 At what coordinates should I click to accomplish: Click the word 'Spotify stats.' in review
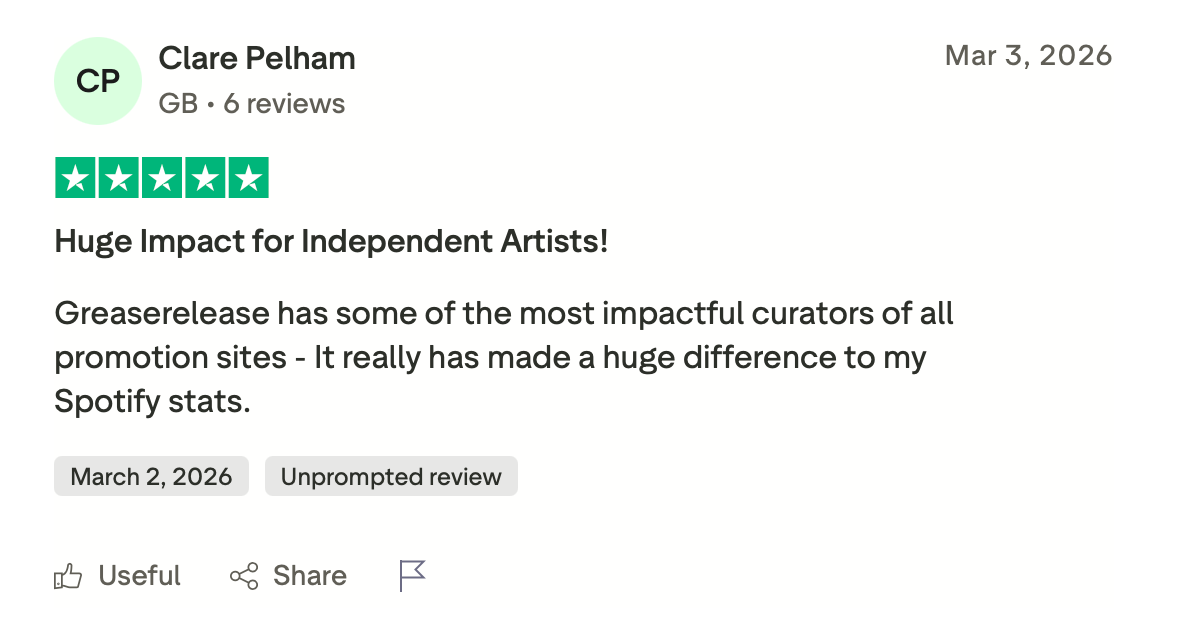pos(152,402)
